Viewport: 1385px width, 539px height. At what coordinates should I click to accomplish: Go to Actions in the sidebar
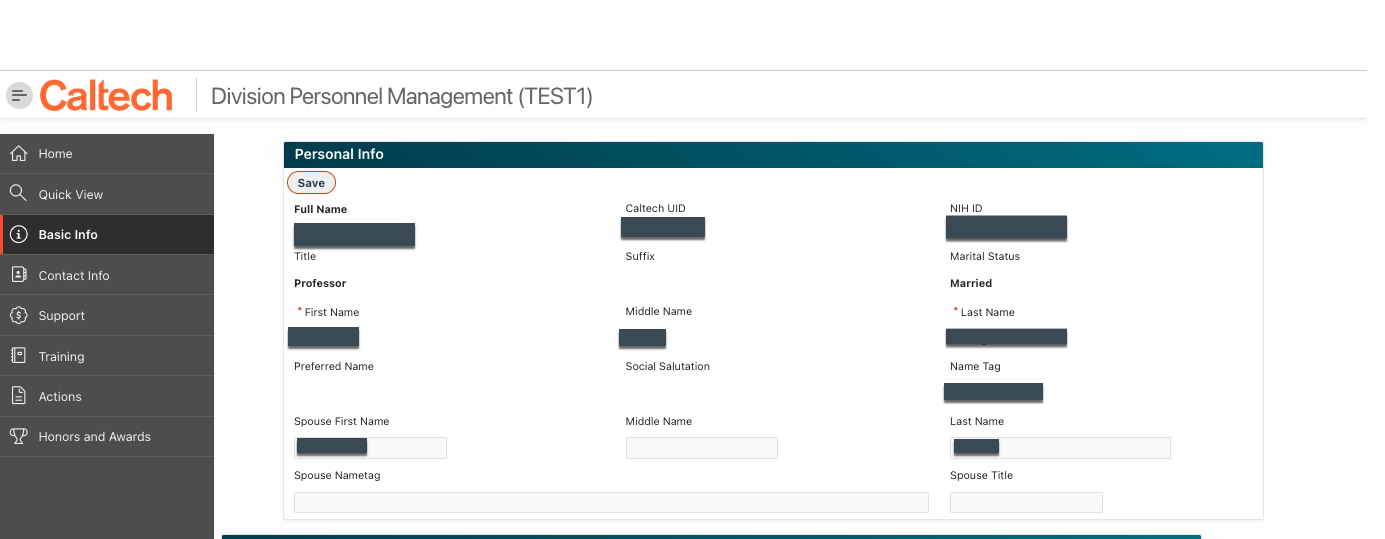click(60, 397)
